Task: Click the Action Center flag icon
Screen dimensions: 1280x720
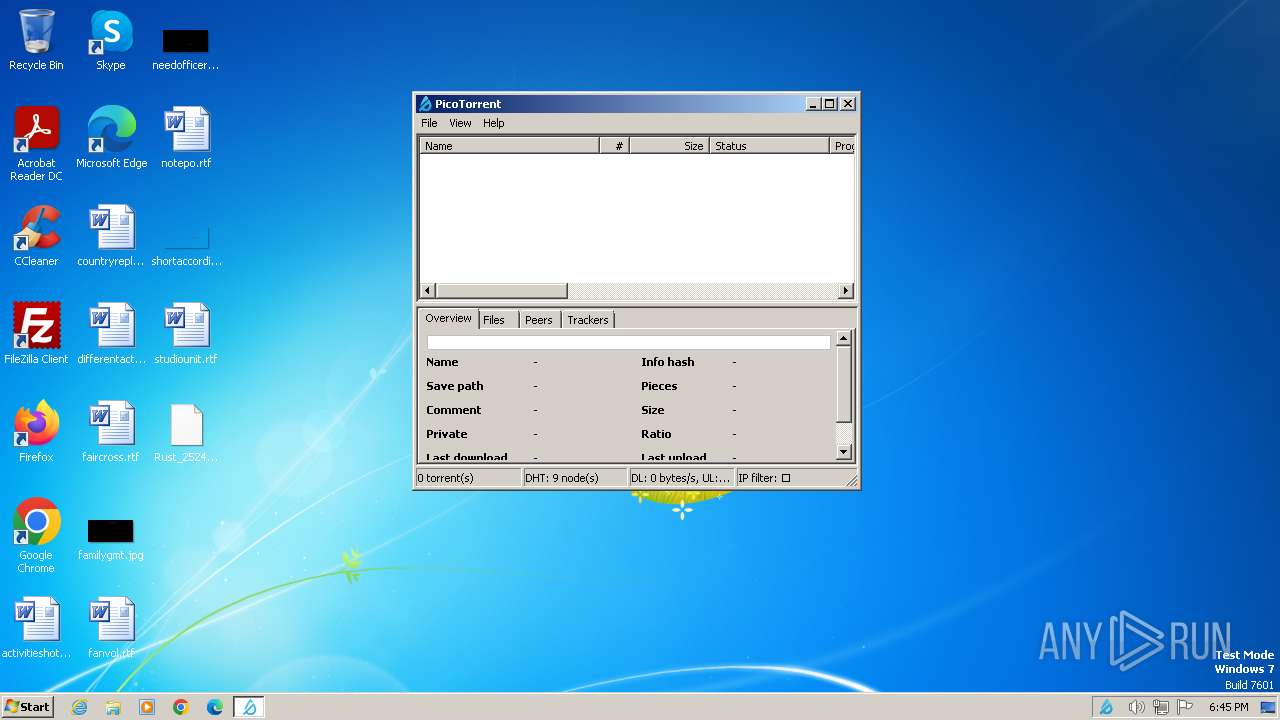Action: tap(1187, 707)
